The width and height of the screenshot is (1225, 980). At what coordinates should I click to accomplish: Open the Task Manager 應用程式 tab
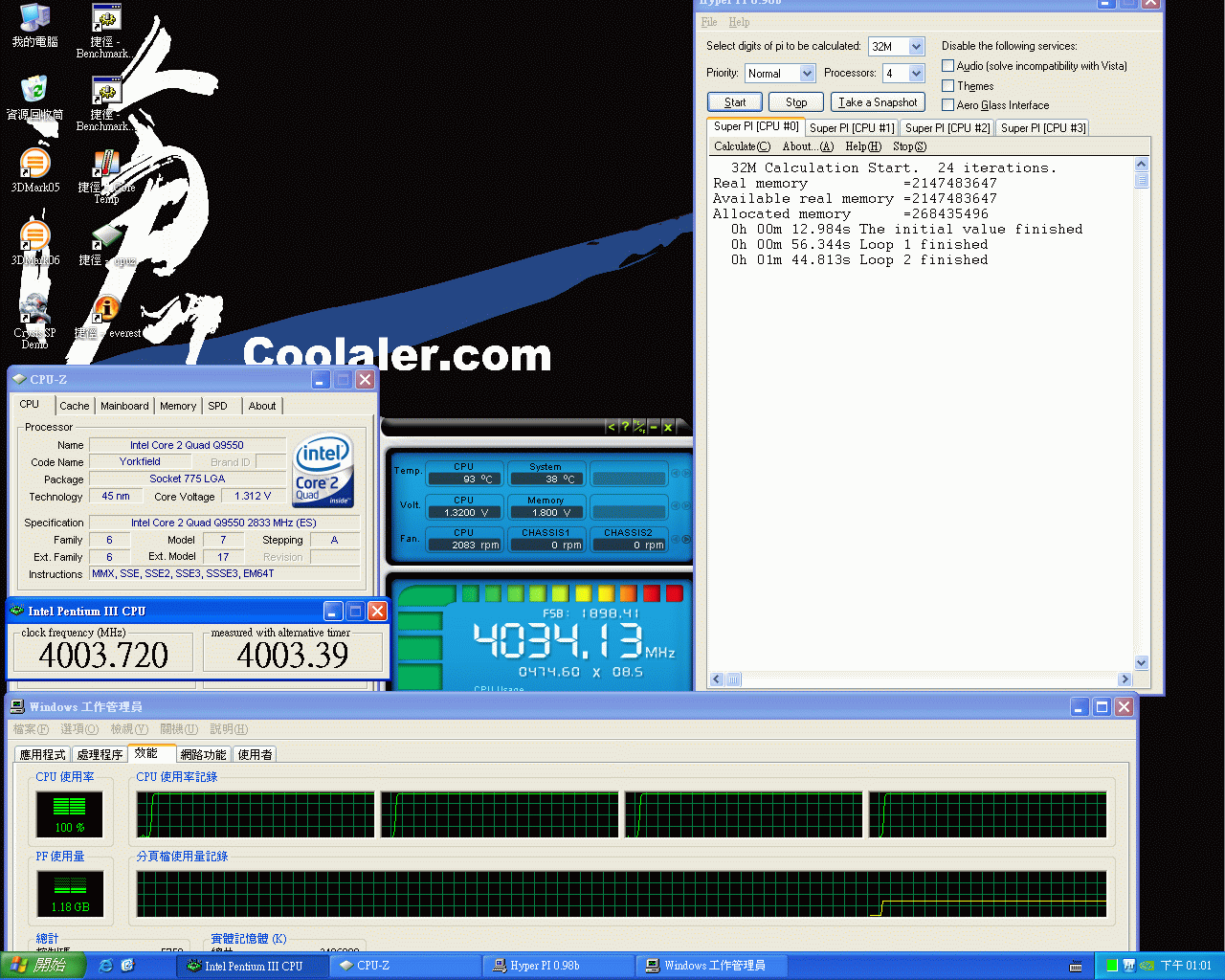click(43, 754)
